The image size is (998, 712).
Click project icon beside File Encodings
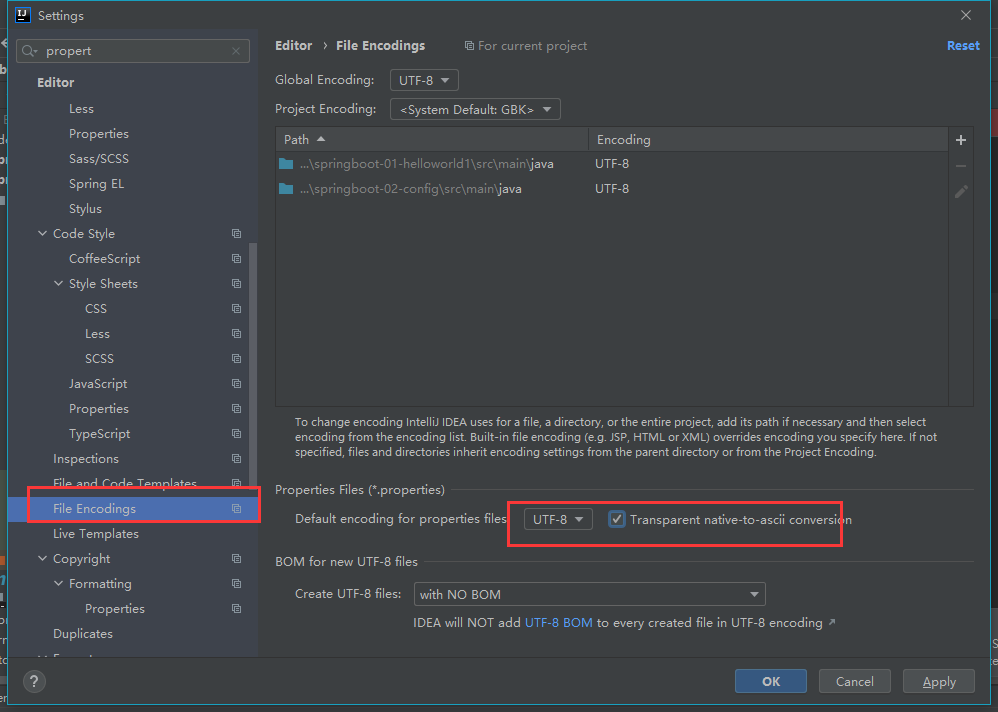pos(237,508)
